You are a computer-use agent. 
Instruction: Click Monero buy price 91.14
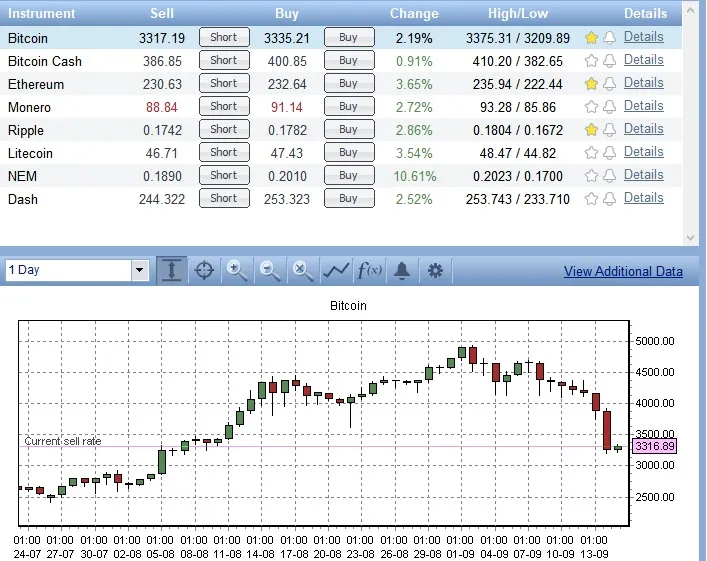coord(287,107)
